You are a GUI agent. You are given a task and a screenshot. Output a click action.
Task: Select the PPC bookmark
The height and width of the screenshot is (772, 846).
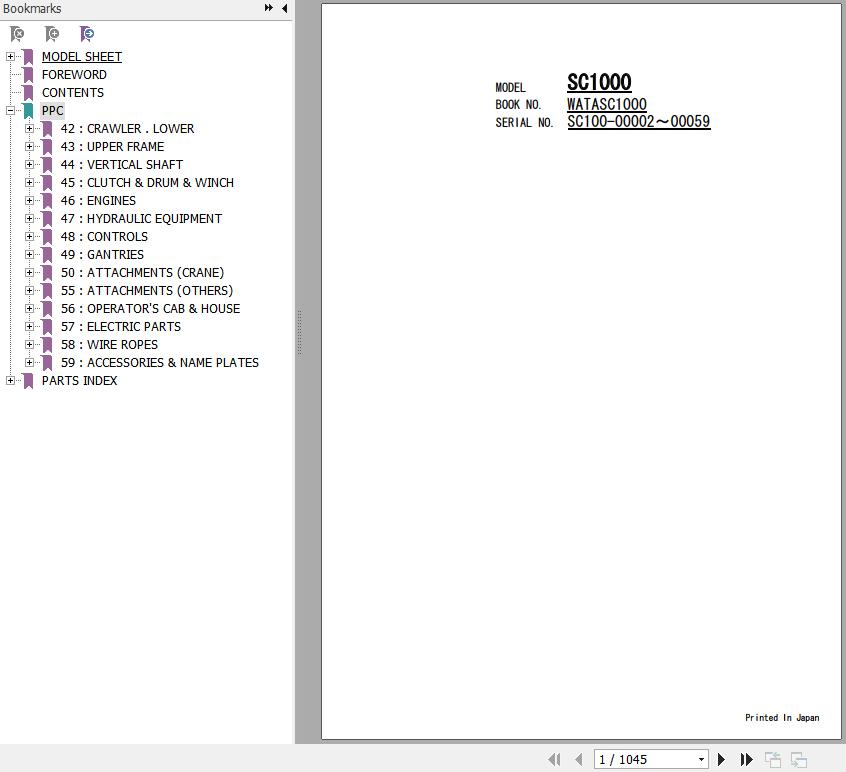tap(52, 111)
